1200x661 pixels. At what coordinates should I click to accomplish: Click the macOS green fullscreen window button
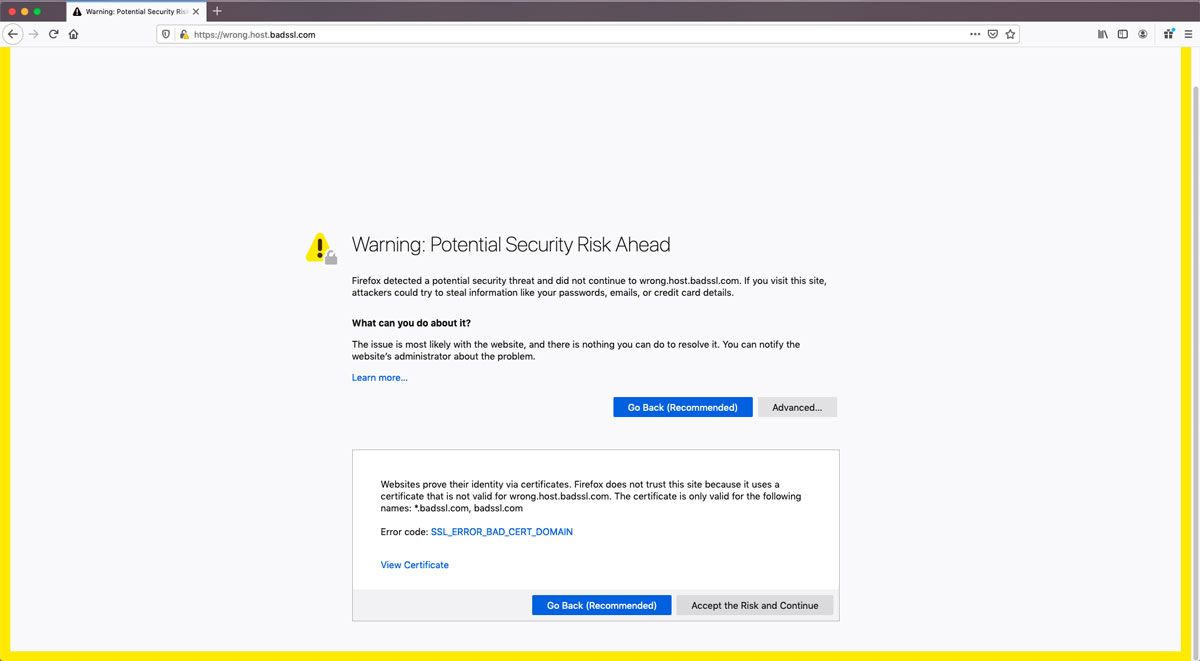(37, 11)
